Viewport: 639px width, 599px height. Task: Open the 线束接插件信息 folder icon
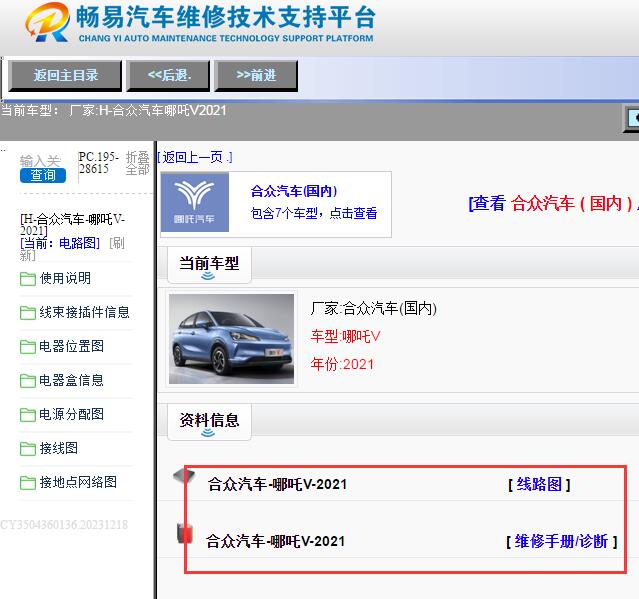28,313
